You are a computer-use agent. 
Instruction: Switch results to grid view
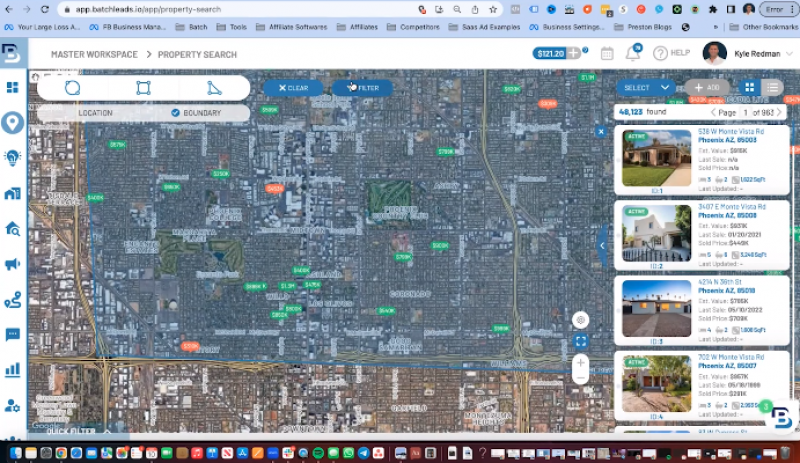(x=749, y=87)
